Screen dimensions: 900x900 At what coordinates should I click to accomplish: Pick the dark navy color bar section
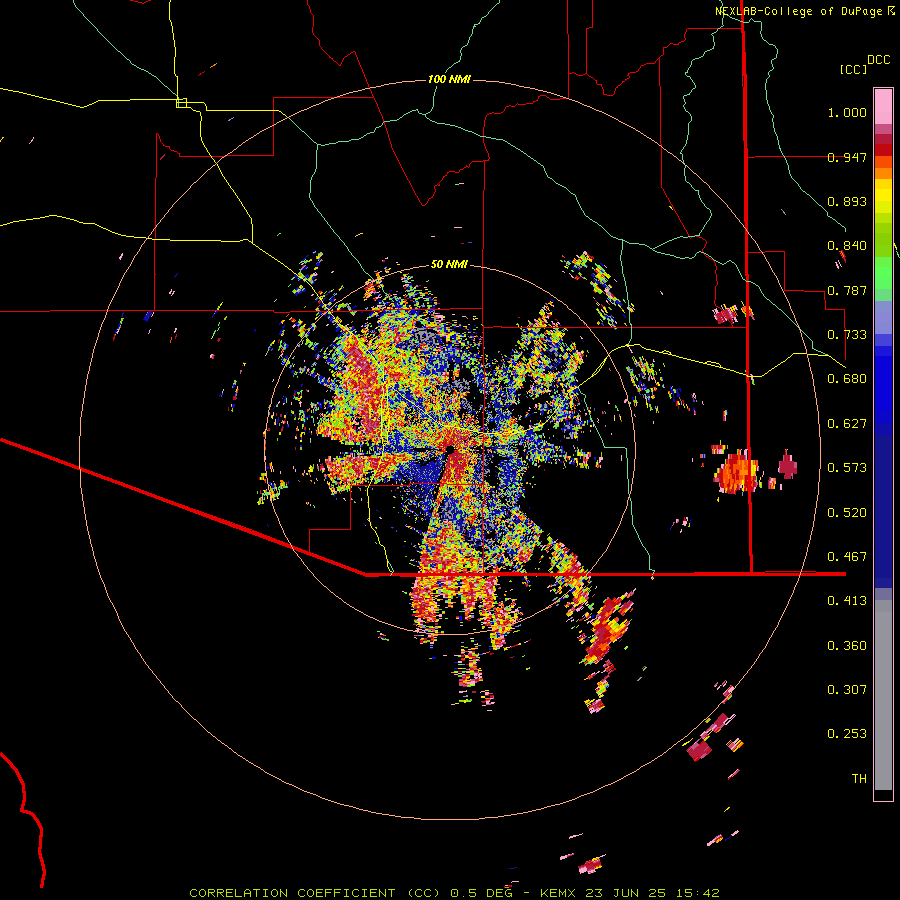tap(883, 505)
